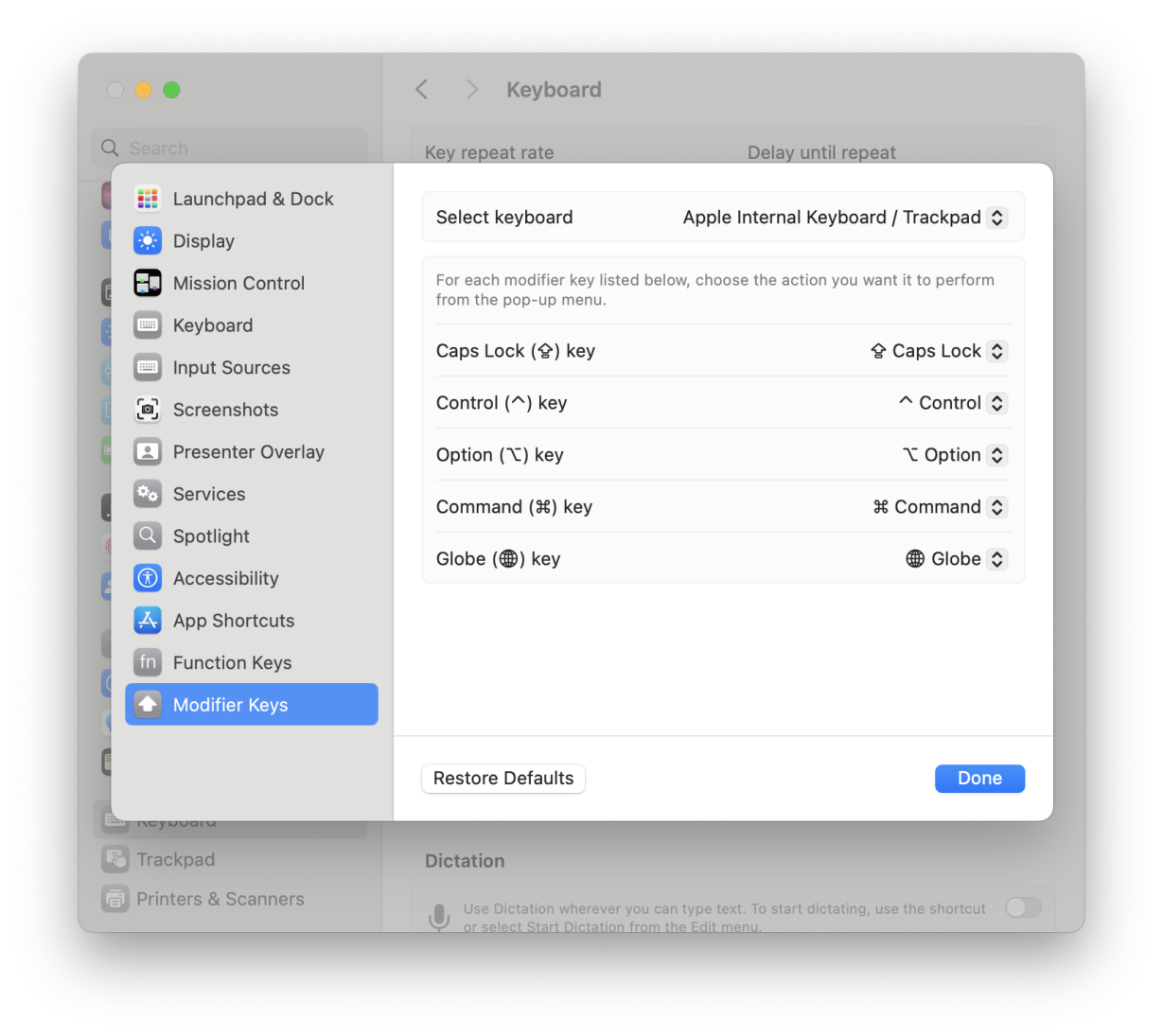
Task: Select the Display sun icon
Action: [148, 241]
